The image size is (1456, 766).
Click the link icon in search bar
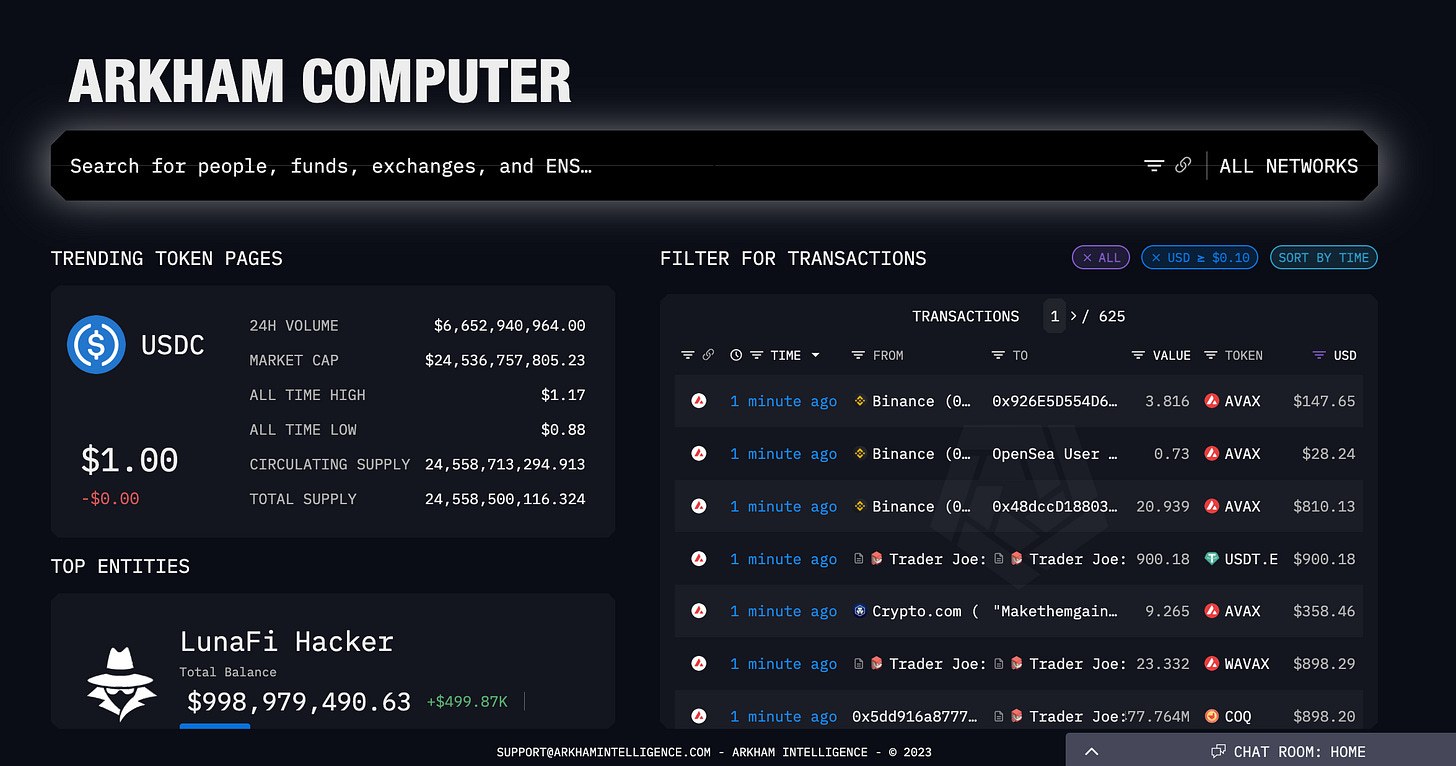point(1183,165)
